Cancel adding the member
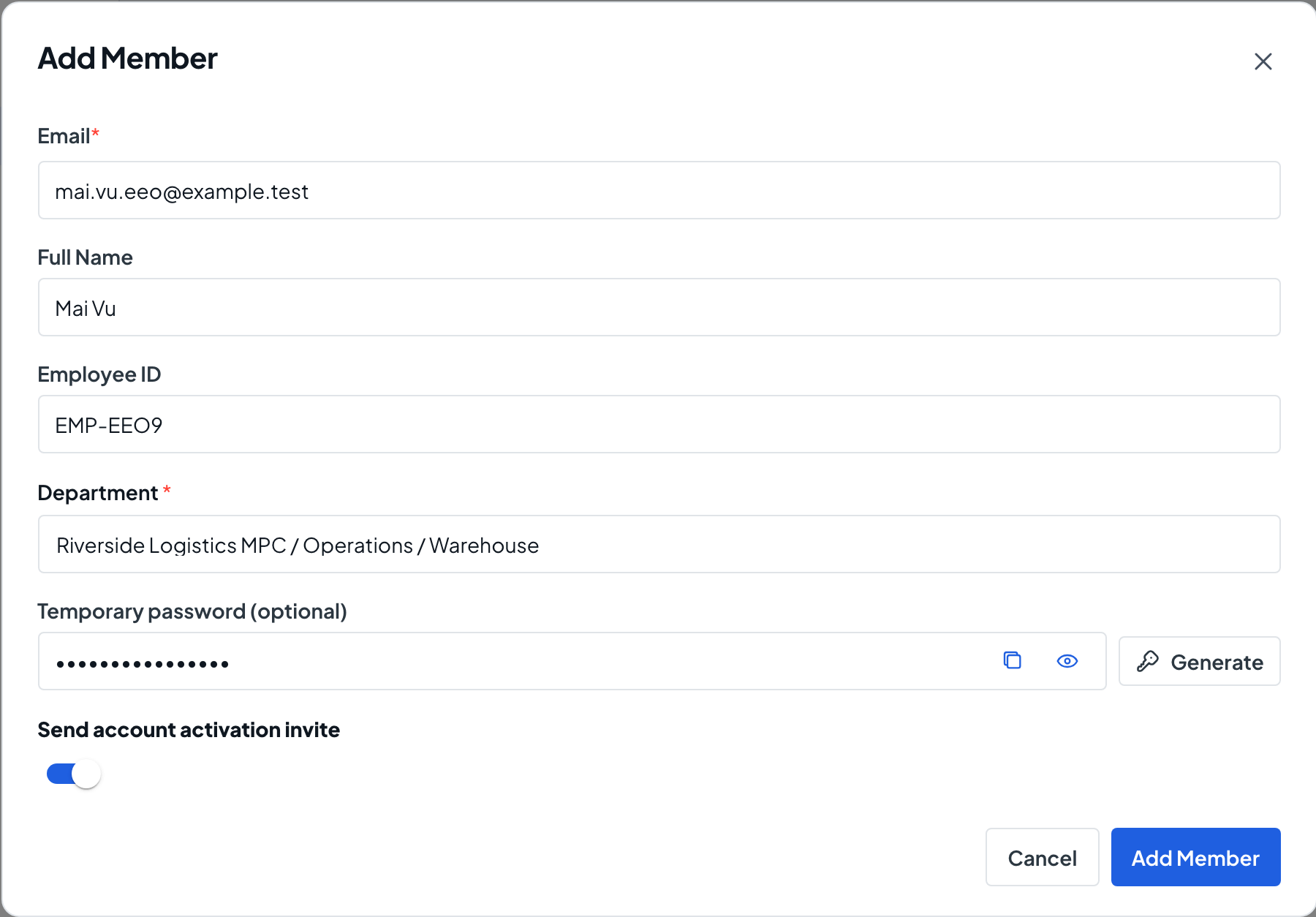 (x=1042, y=857)
